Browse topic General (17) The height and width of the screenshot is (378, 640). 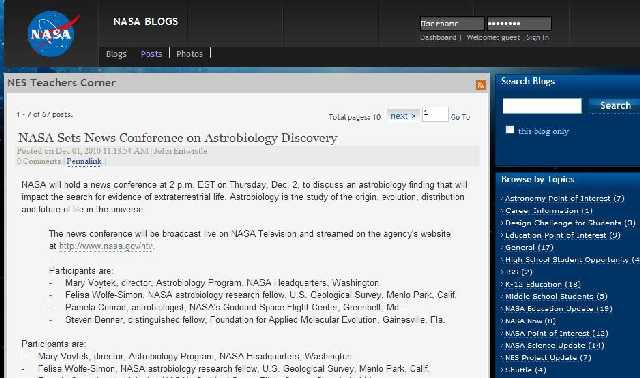click(529, 247)
